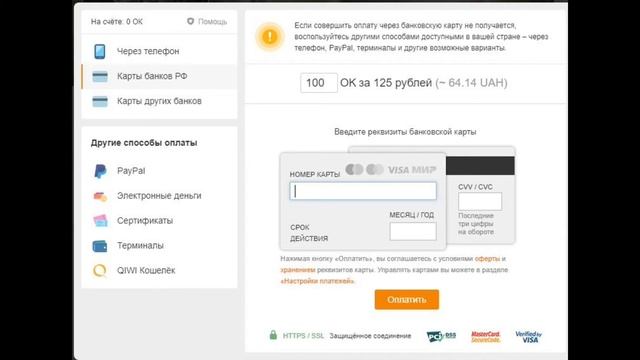Focus the МЕСЯЦ / ГОД expiry field
The width and height of the screenshot is (640, 360).
(413, 231)
